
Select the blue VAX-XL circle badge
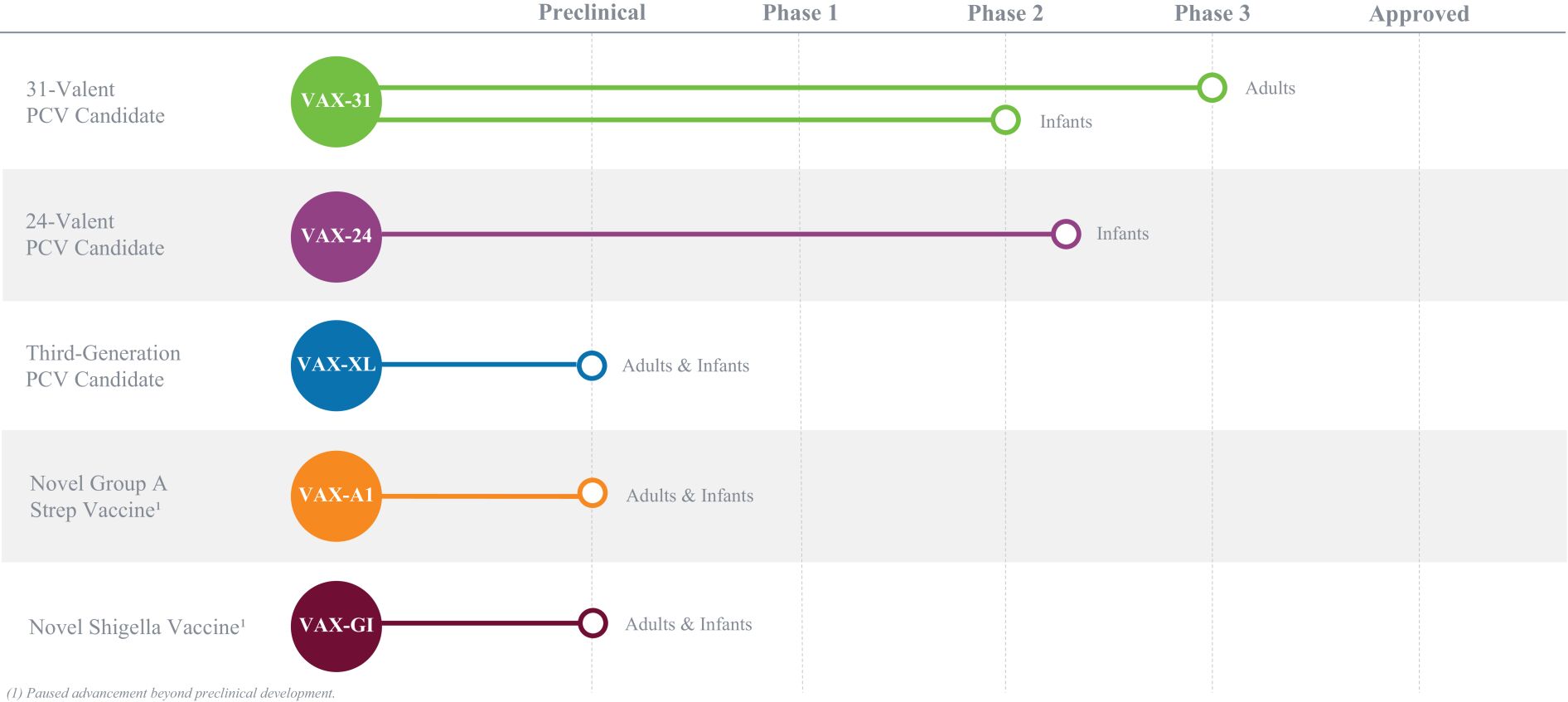[x=336, y=365]
